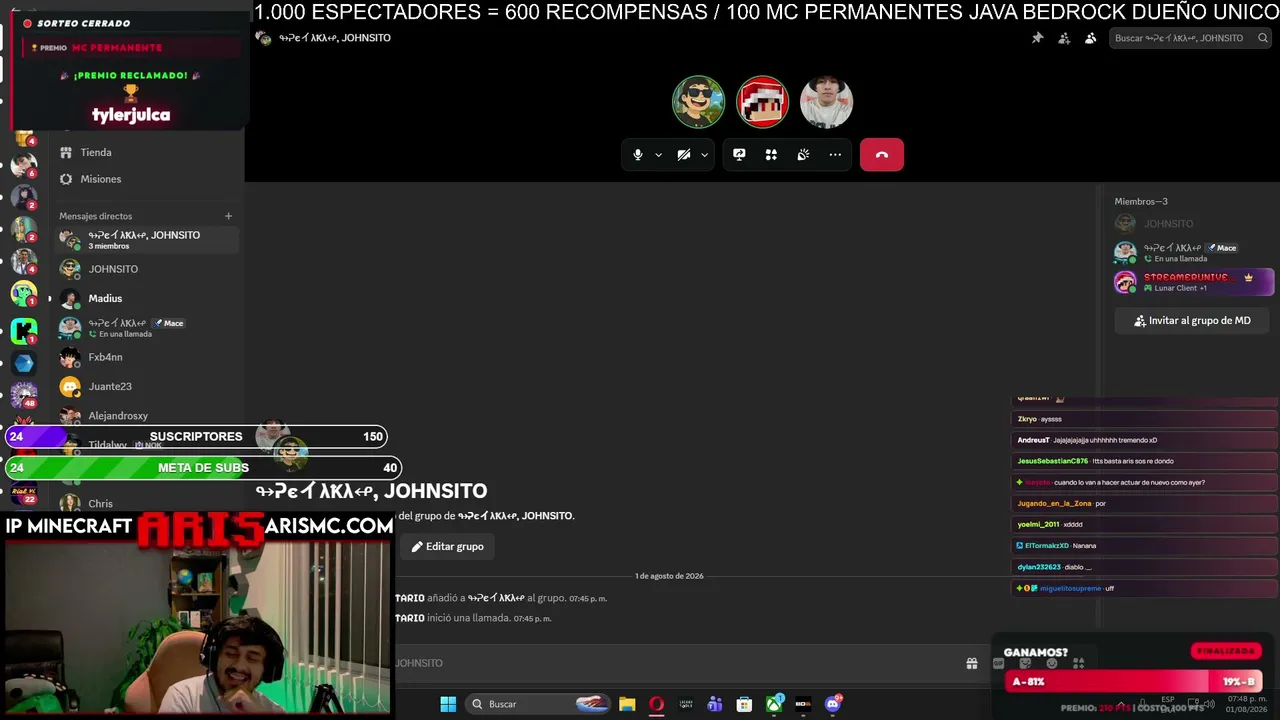Open camera options dropdown arrow
This screenshot has width=1280, height=720.
tap(704, 155)
